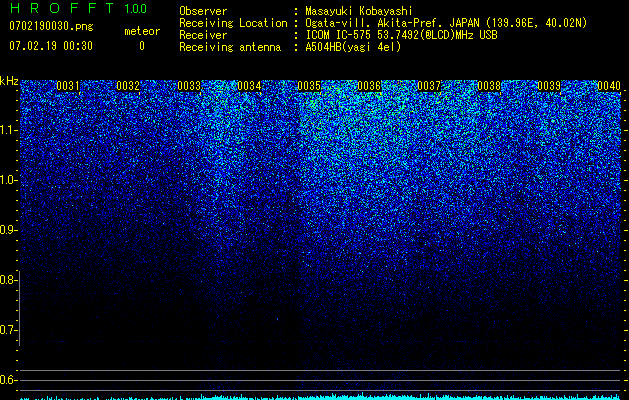Click the Observer label

203,11
